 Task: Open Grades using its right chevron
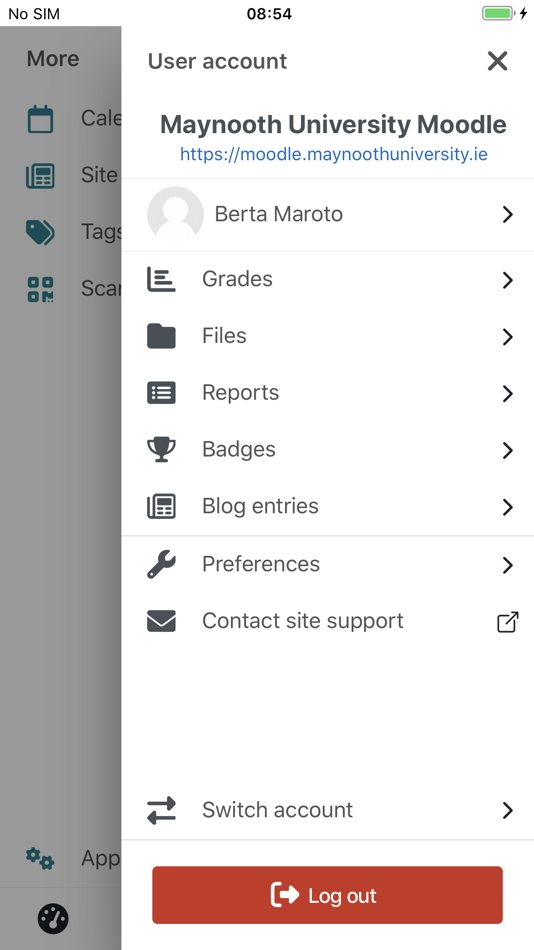(x=508, y=280)
